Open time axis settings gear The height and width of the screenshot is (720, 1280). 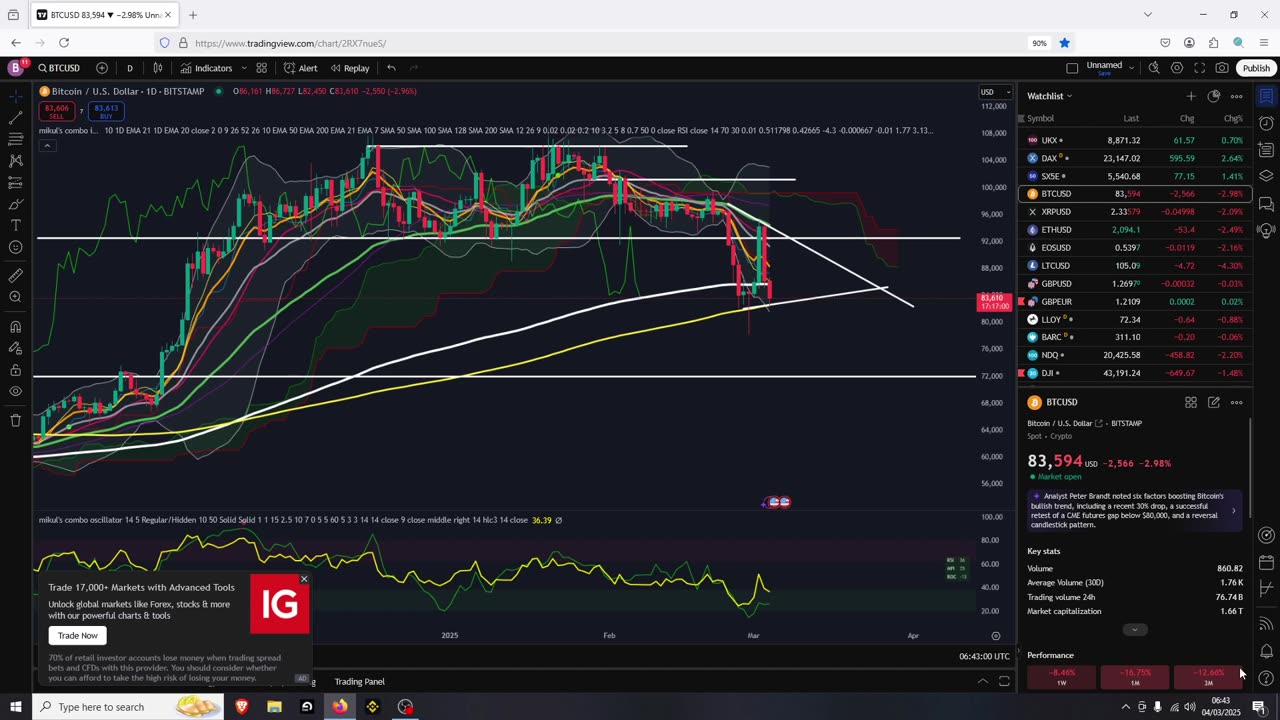pyautogui.click(x=996, y=636)
